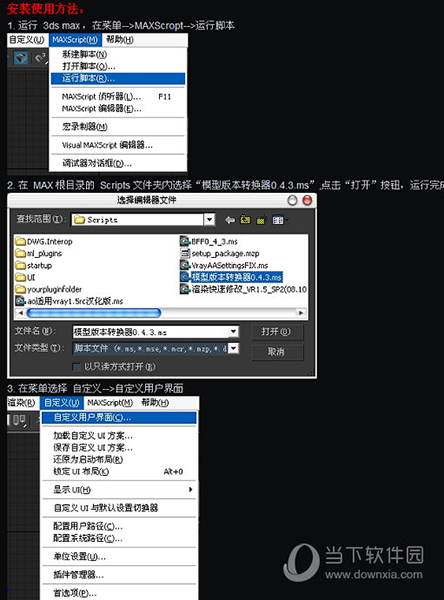Open 渲染(R) menu in bottom menu bar
Screen dimensions: 444x600
tap(23, 403)
